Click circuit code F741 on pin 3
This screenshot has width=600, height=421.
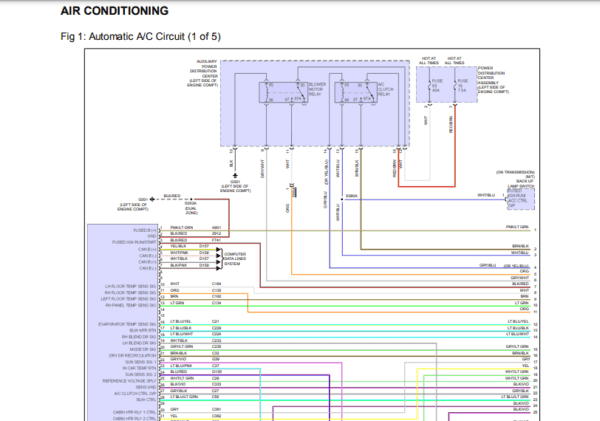217,240
